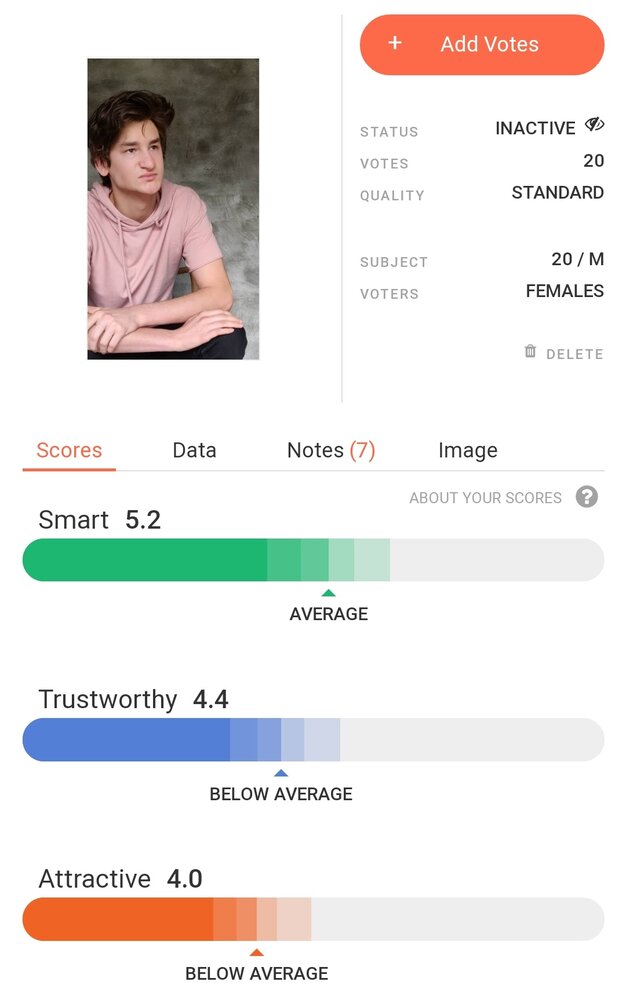Toggle the inactive eye-slash status icon
Image resolution: width=626 pixels, height=1000 pixels.
[594, 124]
